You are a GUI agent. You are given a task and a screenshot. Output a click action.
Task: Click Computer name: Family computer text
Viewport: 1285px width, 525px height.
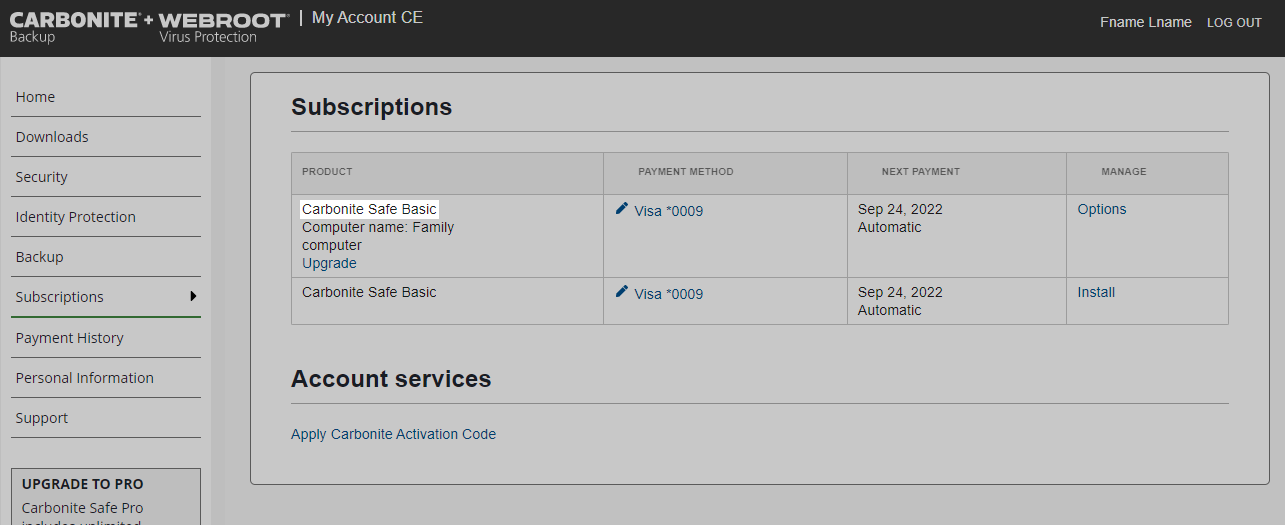tap(378, 236)
